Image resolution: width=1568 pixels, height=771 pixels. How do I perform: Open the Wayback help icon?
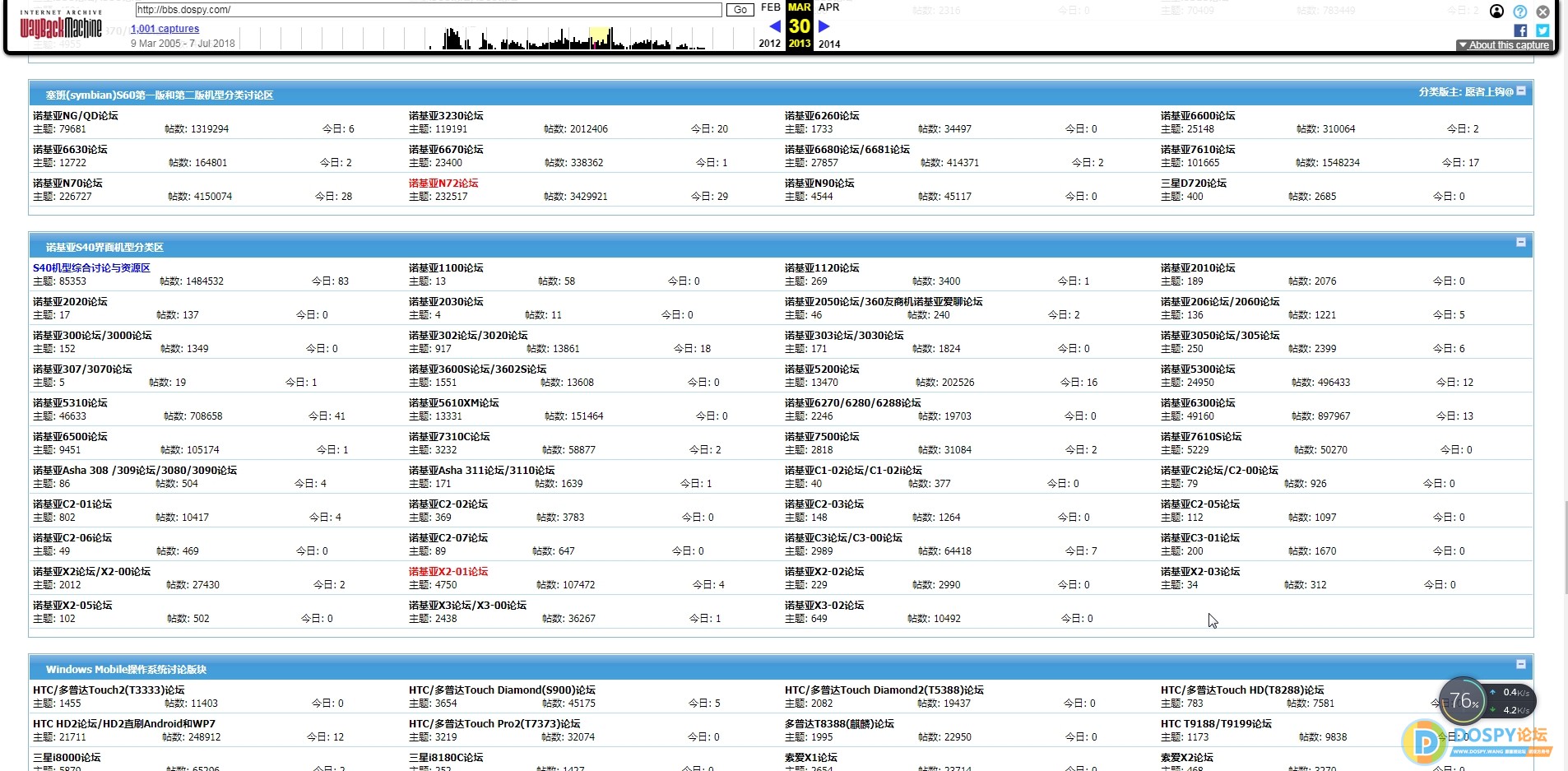tap(1519, 12)
